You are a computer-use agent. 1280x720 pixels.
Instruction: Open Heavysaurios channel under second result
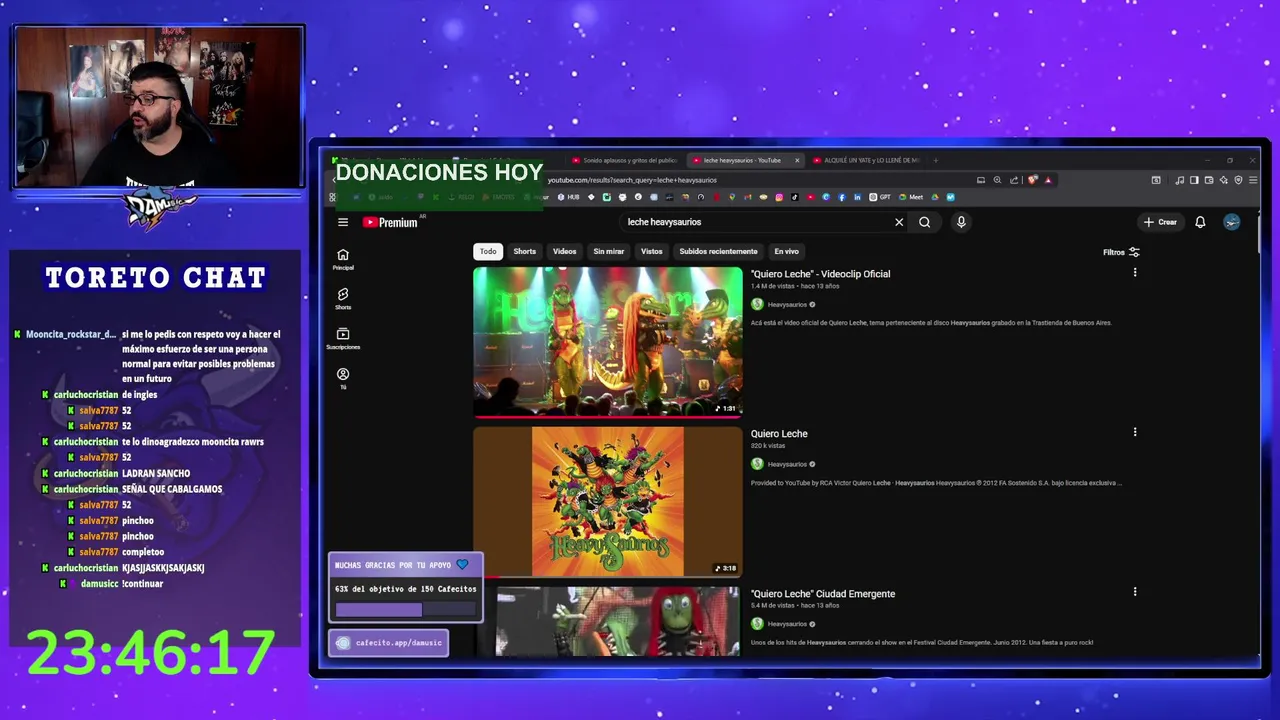(x=787, y=465)
